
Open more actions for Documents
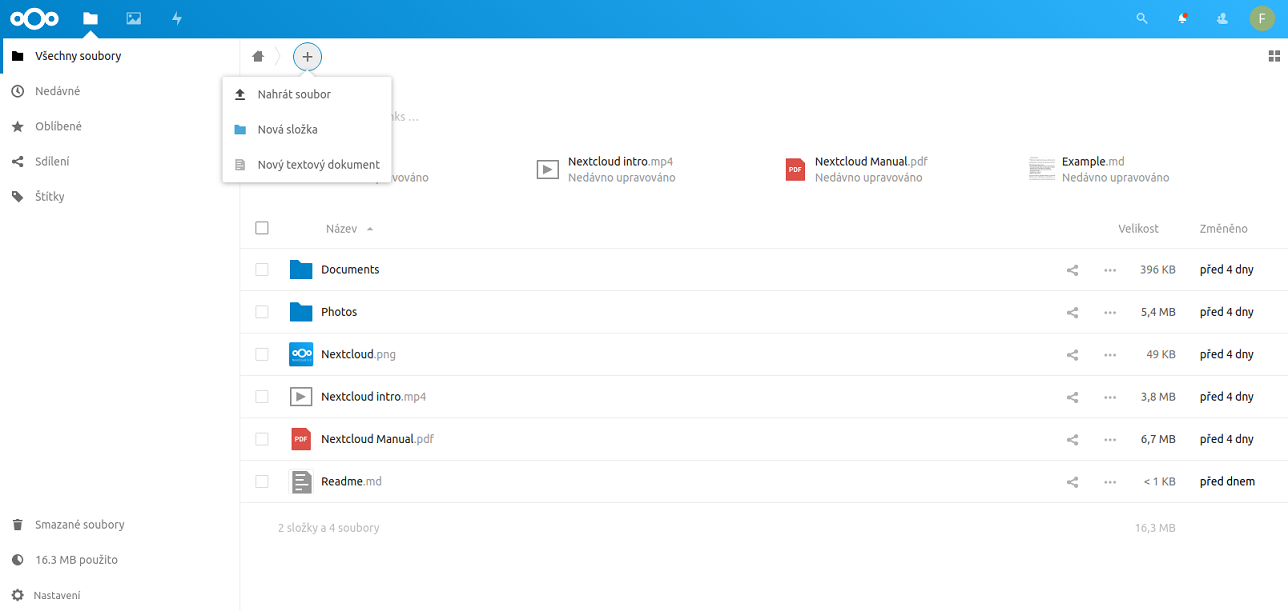click(x=1110, y=270)
